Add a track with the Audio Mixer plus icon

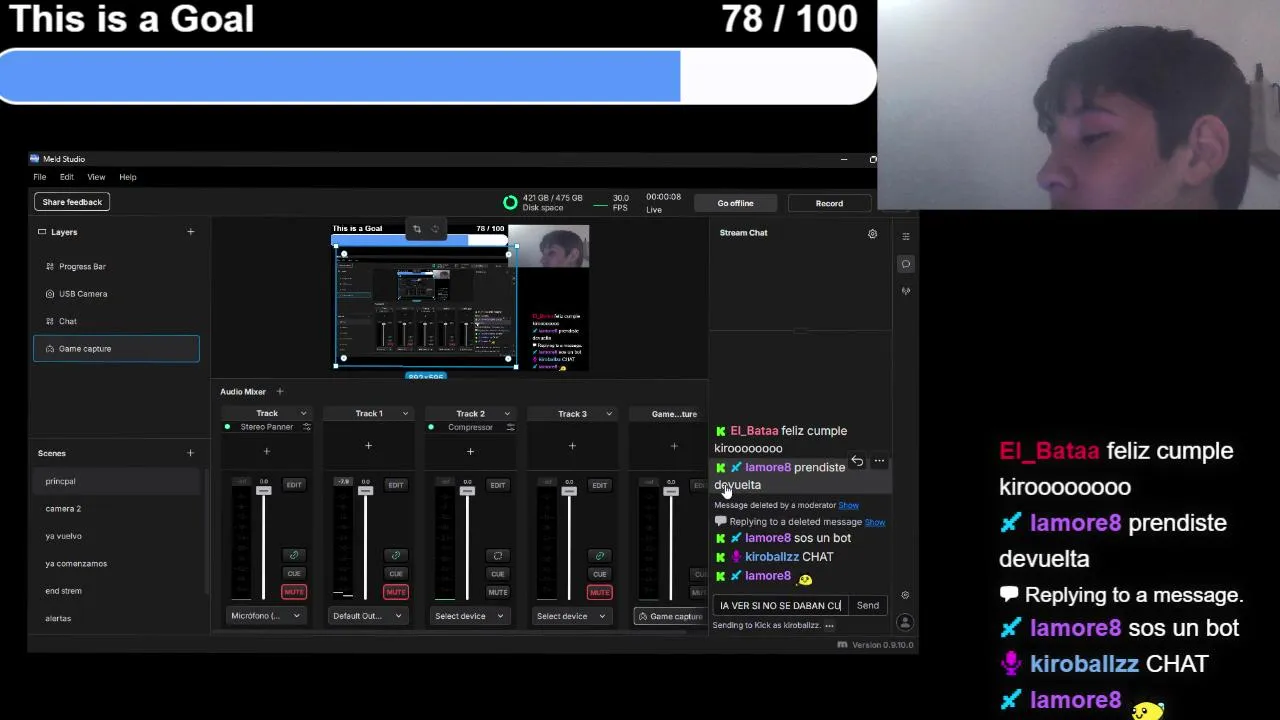point(280,392)
